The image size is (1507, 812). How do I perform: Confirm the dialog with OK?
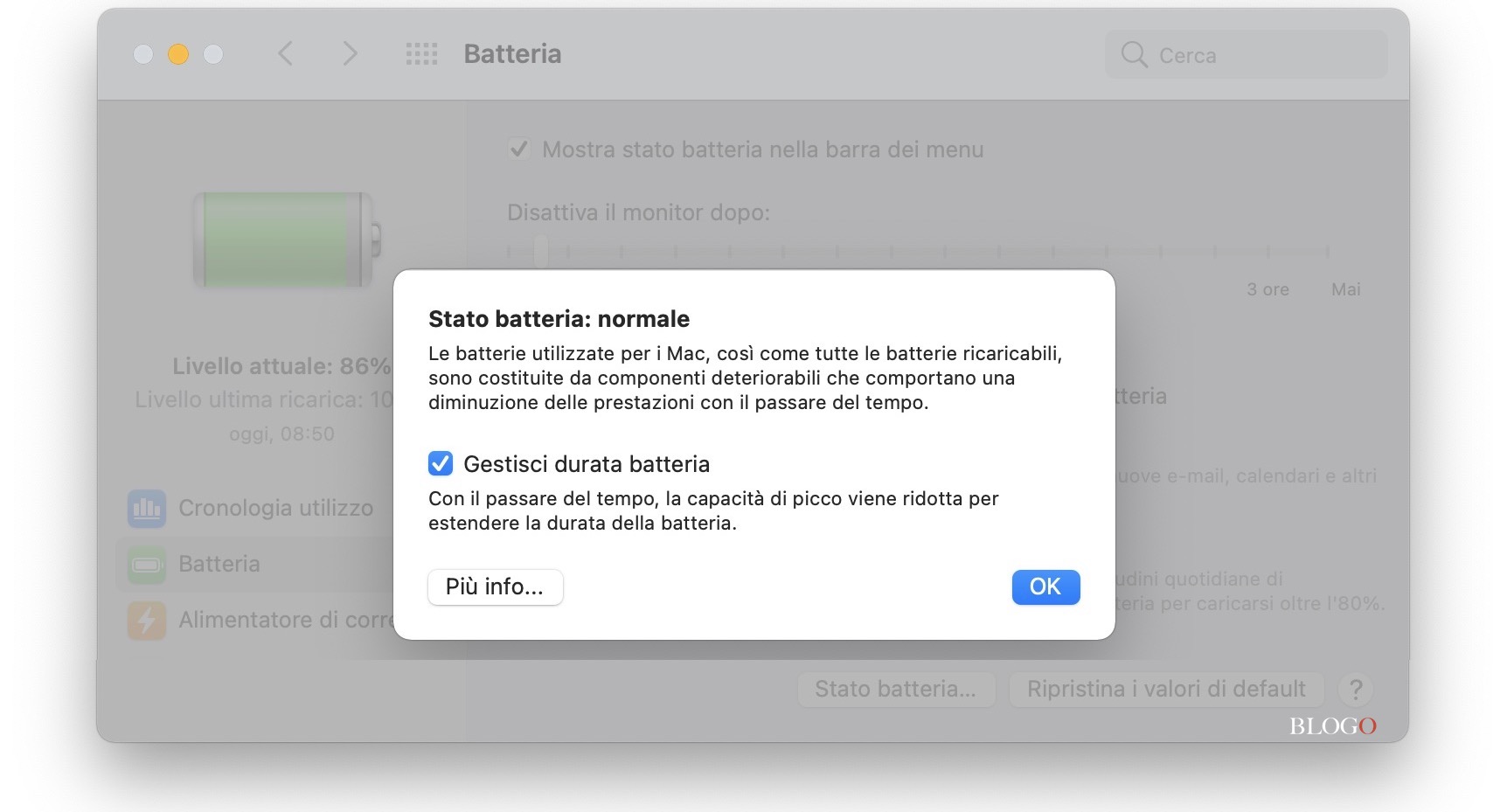[1045, 587]
